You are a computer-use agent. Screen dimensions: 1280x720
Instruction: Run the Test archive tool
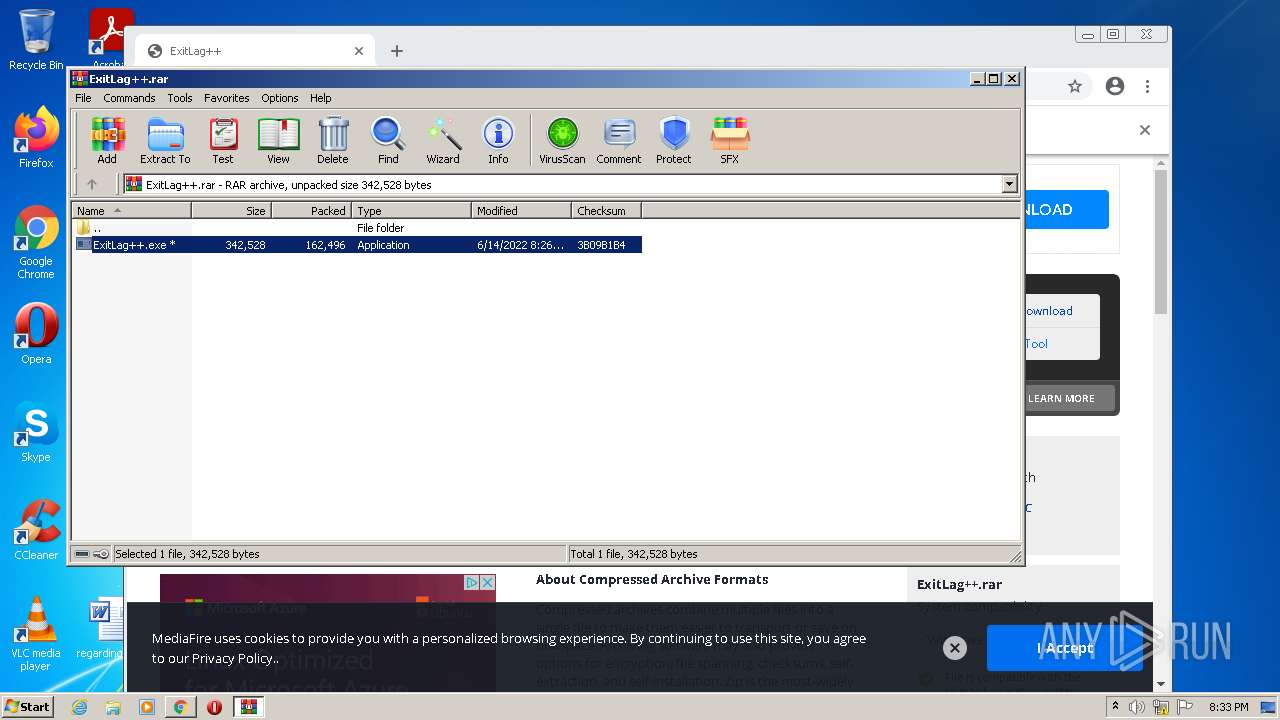pos(223,141)
